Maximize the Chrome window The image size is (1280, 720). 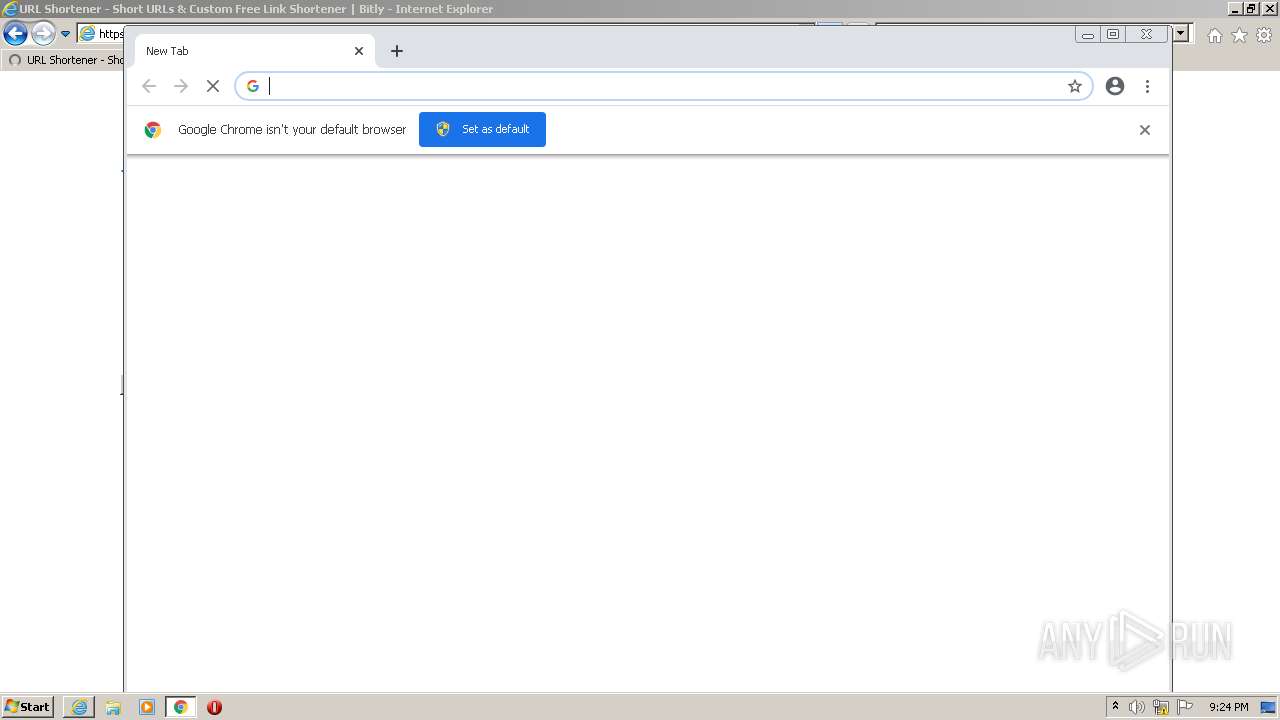click(x=1113, y=34)
